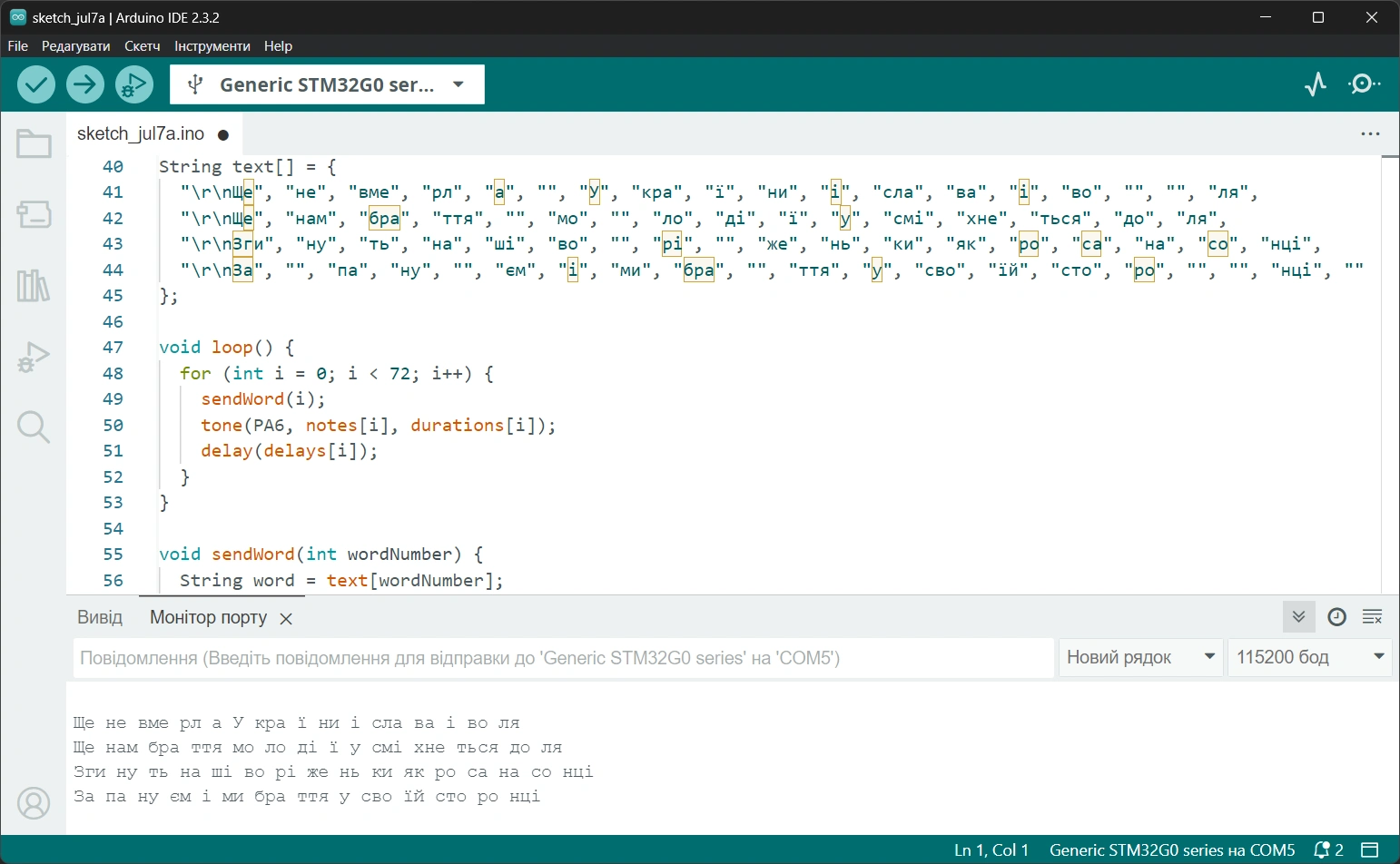This screenshot has width=1400, height=864.
Task: Open the Інструменти menu
Action: (x=212, y=46)
